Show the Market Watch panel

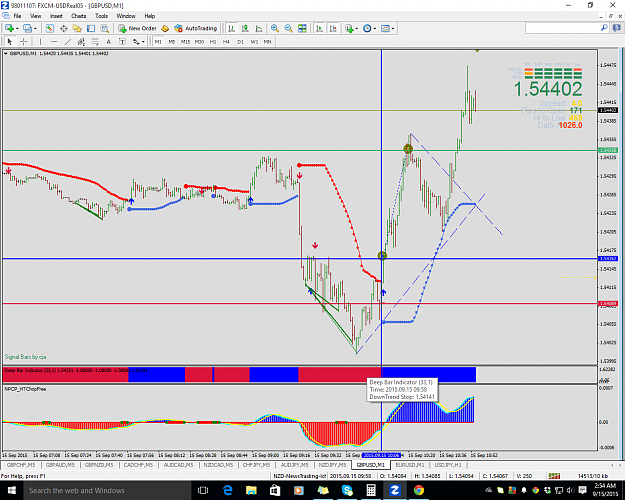click(49, 28)
